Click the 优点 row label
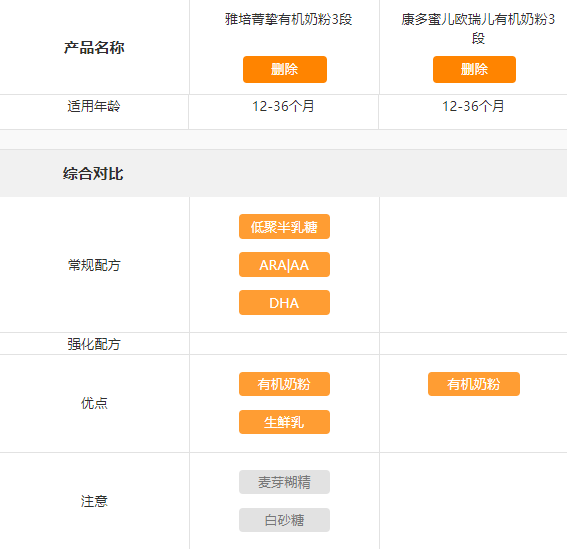The image size is (567, 549). click(x=94, y=403)
